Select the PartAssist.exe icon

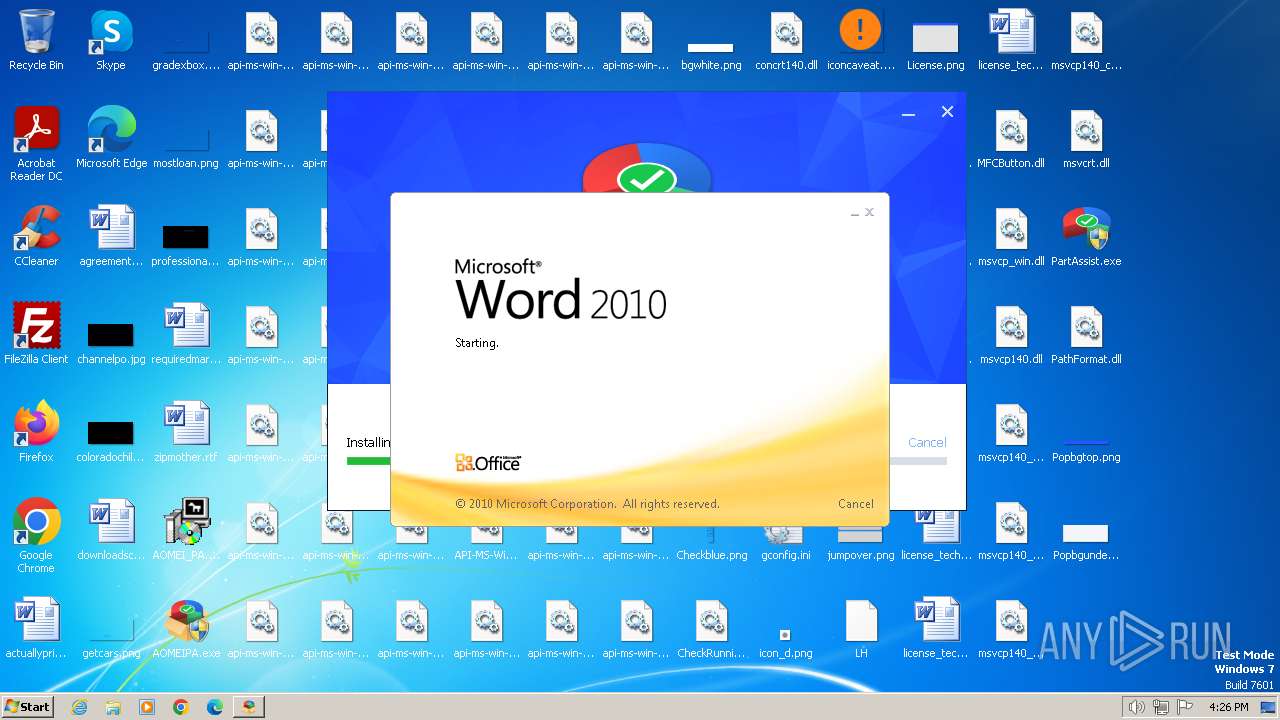click(1086, 236)
